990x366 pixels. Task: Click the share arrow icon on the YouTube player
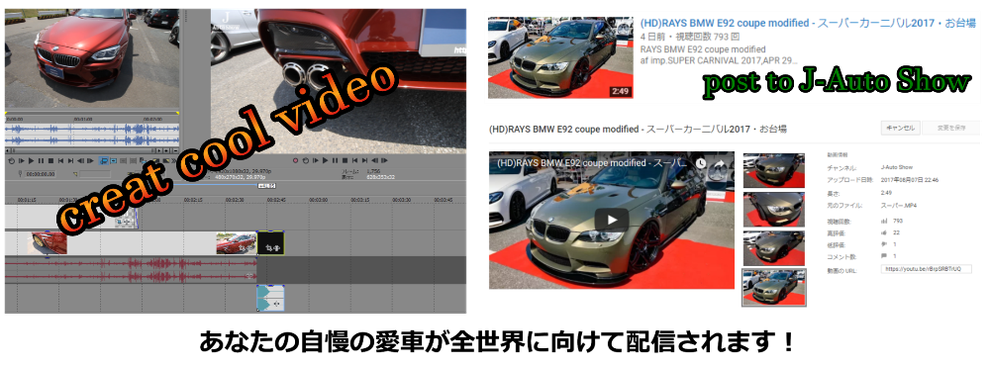(x=719, y=163)
